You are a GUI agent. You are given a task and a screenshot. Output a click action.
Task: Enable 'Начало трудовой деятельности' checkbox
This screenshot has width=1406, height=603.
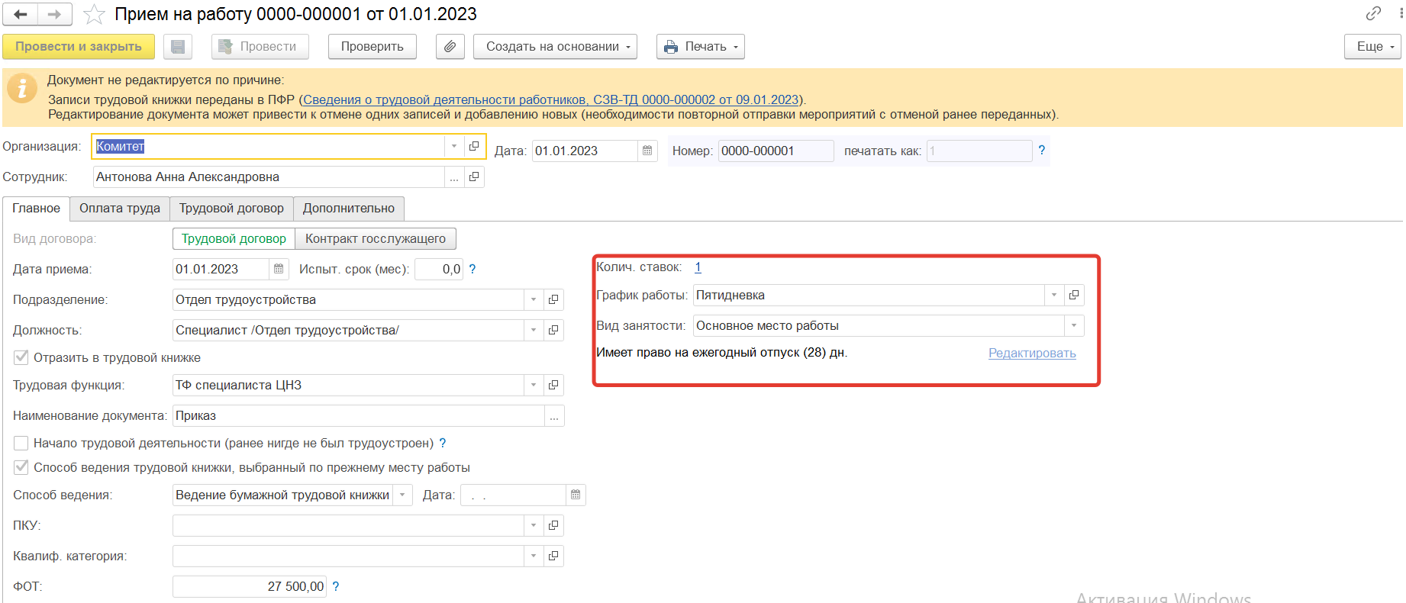pos(21,443)
